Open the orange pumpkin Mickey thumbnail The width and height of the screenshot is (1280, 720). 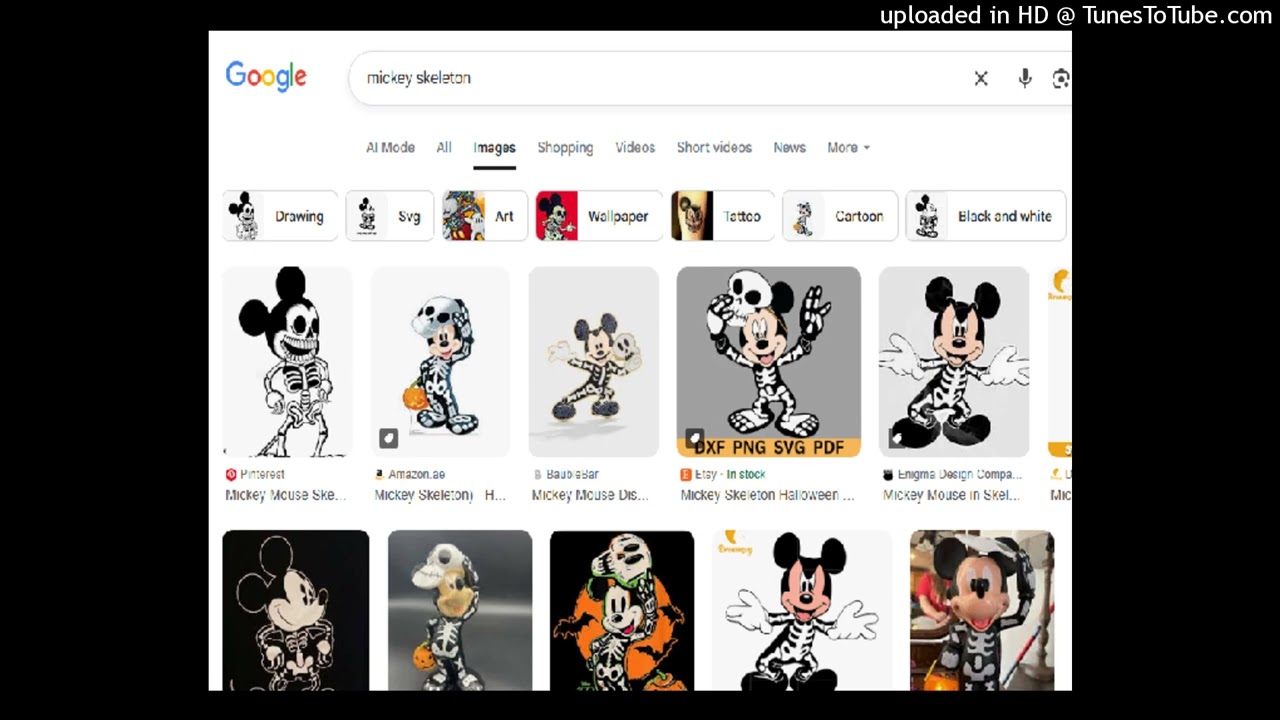[622, 610]
